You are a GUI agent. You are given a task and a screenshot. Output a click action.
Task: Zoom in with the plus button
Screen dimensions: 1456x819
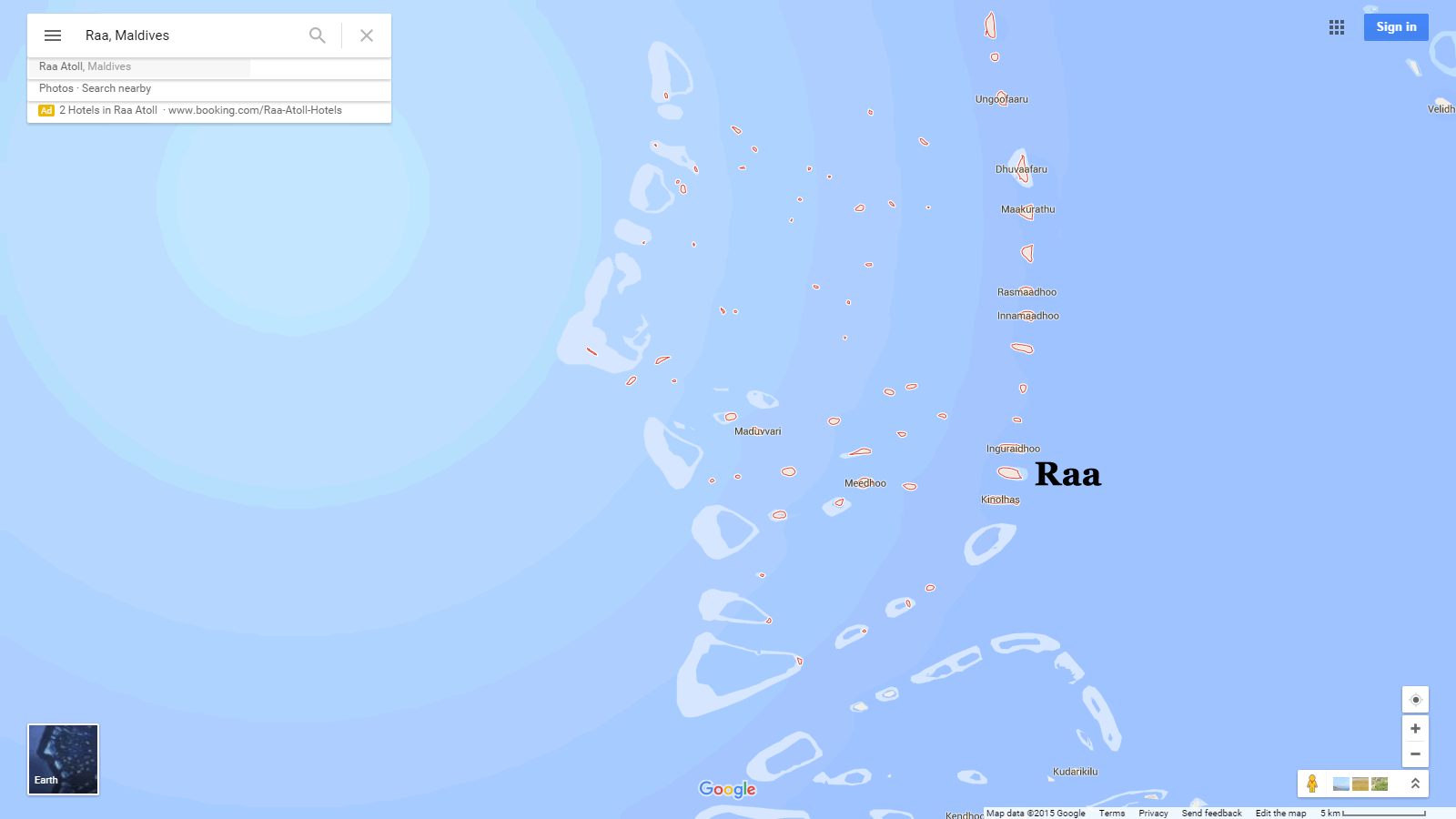pyautogui.click(x=1415, y=728)
